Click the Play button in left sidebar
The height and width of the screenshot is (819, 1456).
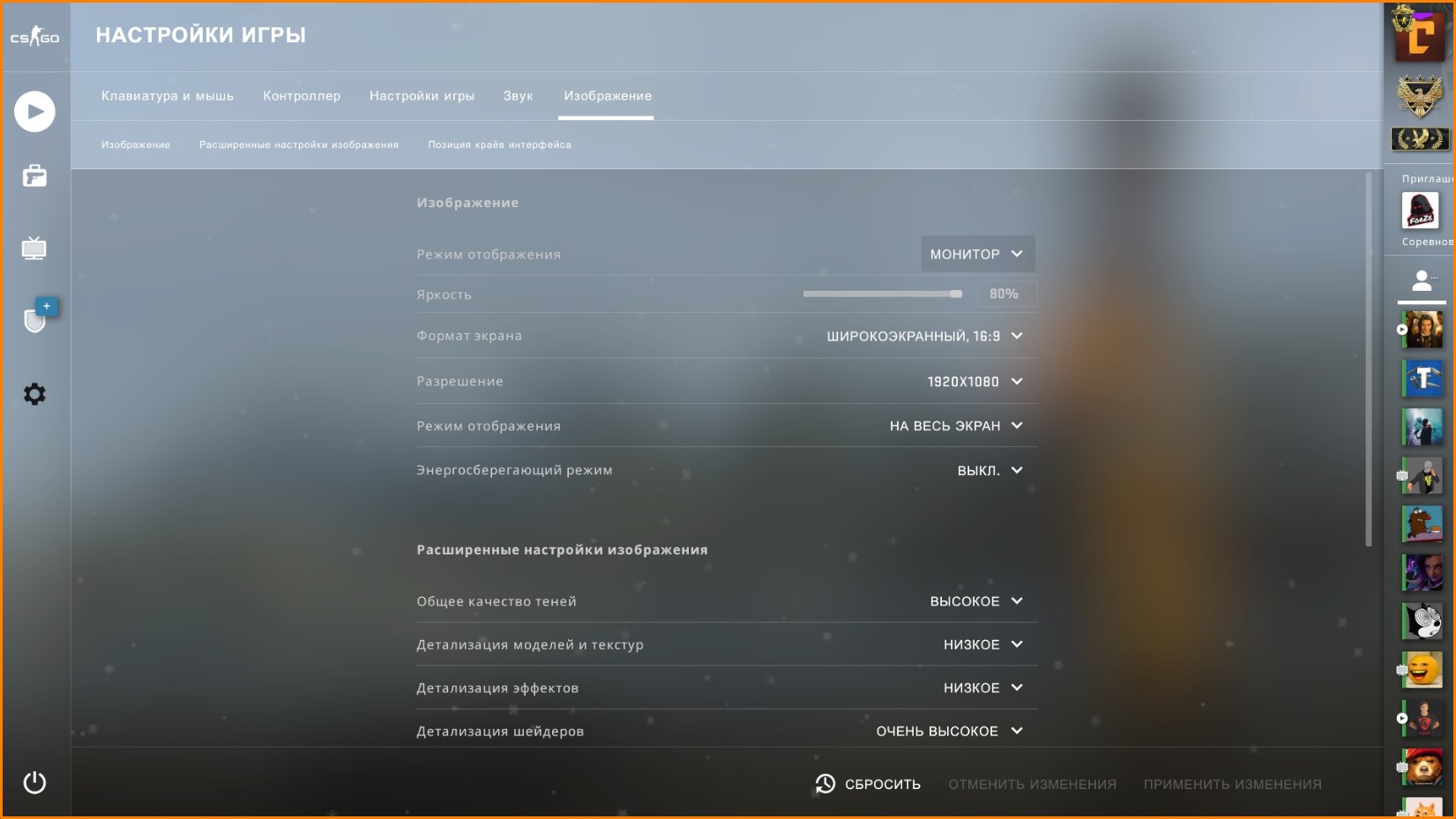pos(34,112)
